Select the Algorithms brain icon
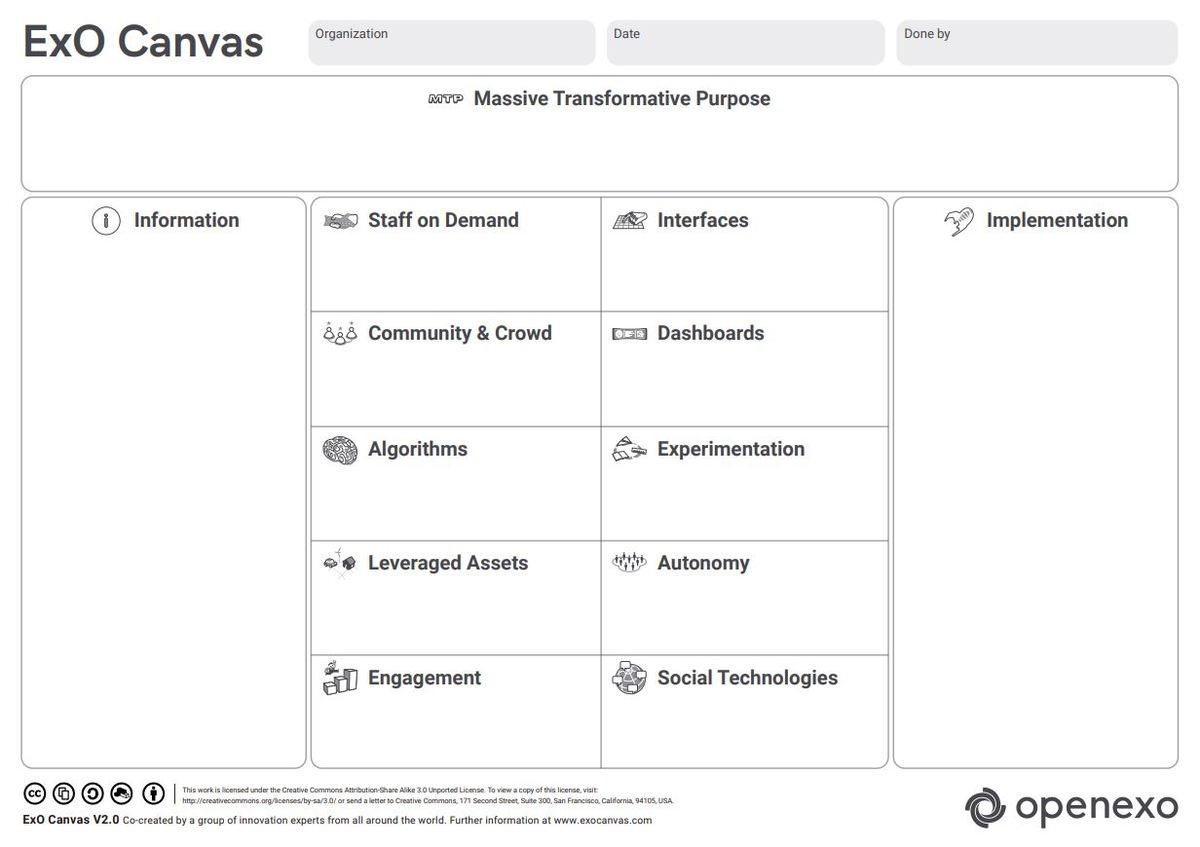Viewport: 1200px width, 847px height. 339,449
